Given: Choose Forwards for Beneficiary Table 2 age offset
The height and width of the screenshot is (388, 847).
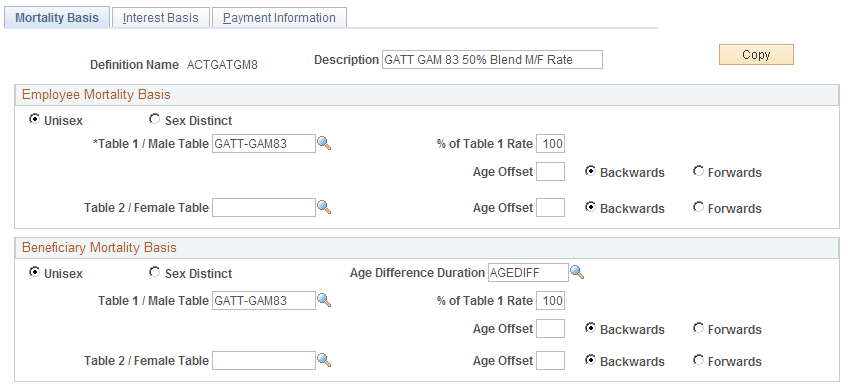Looking at the screenshot, I should point(698,360).
